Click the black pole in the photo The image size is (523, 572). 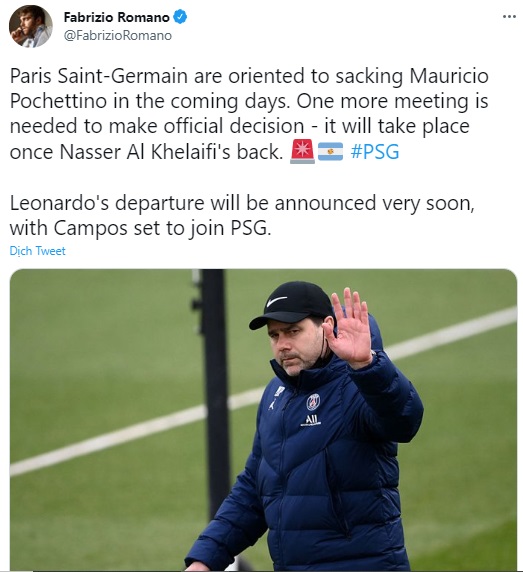point(214,392)
